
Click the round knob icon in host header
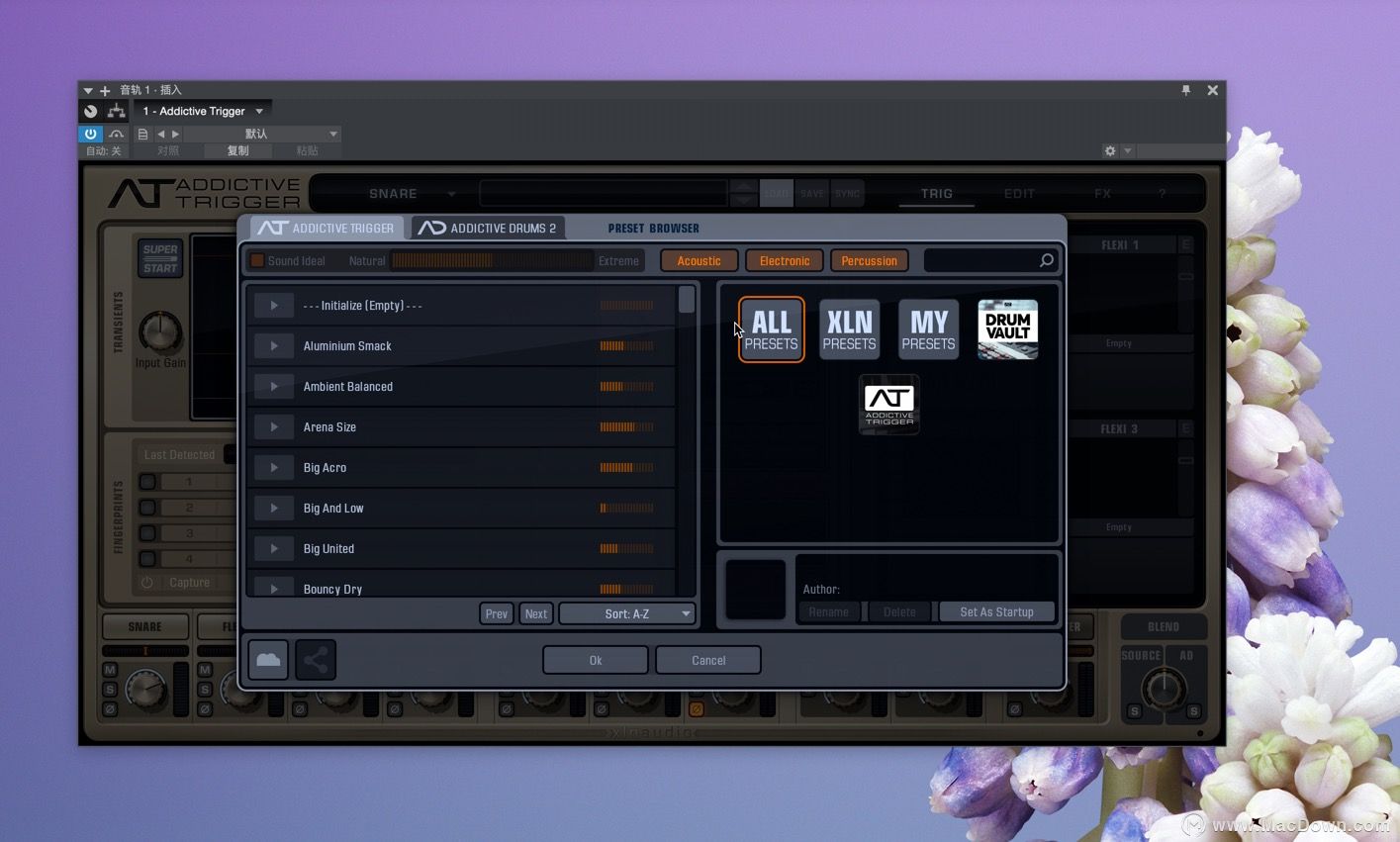[90, 111]
